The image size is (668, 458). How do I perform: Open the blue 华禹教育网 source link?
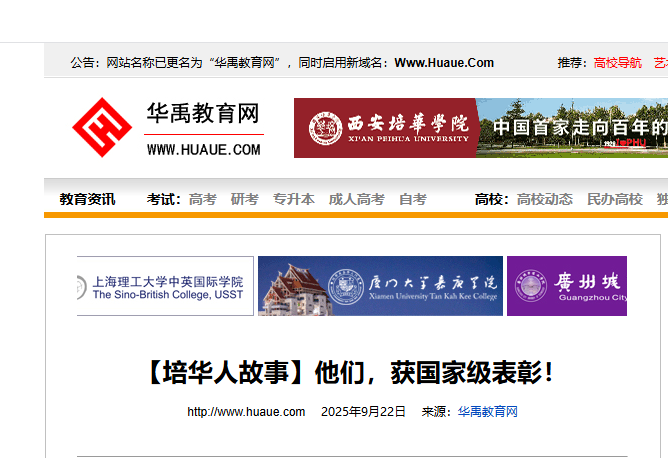click(x=488, y=412)
